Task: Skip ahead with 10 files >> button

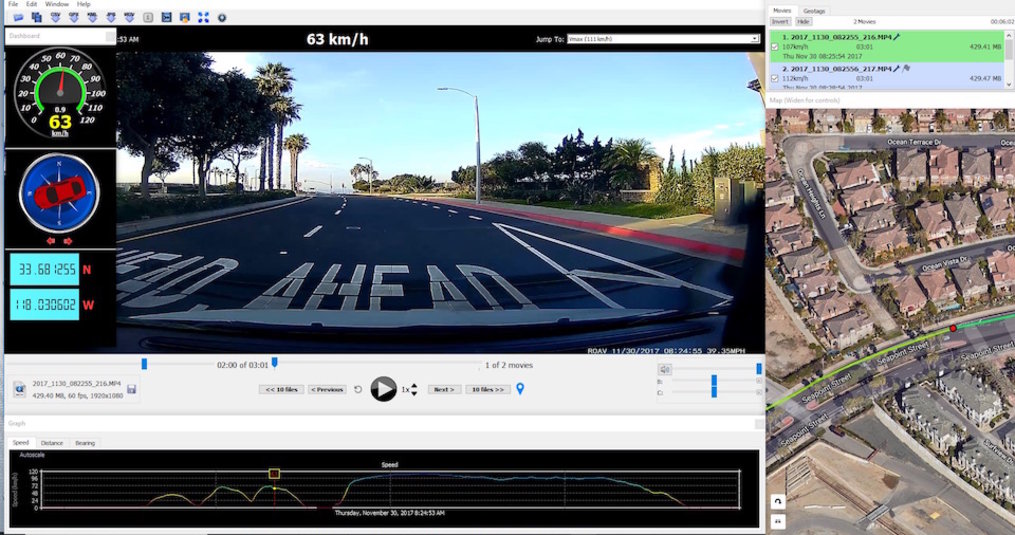Action: (x=487, y=389)
